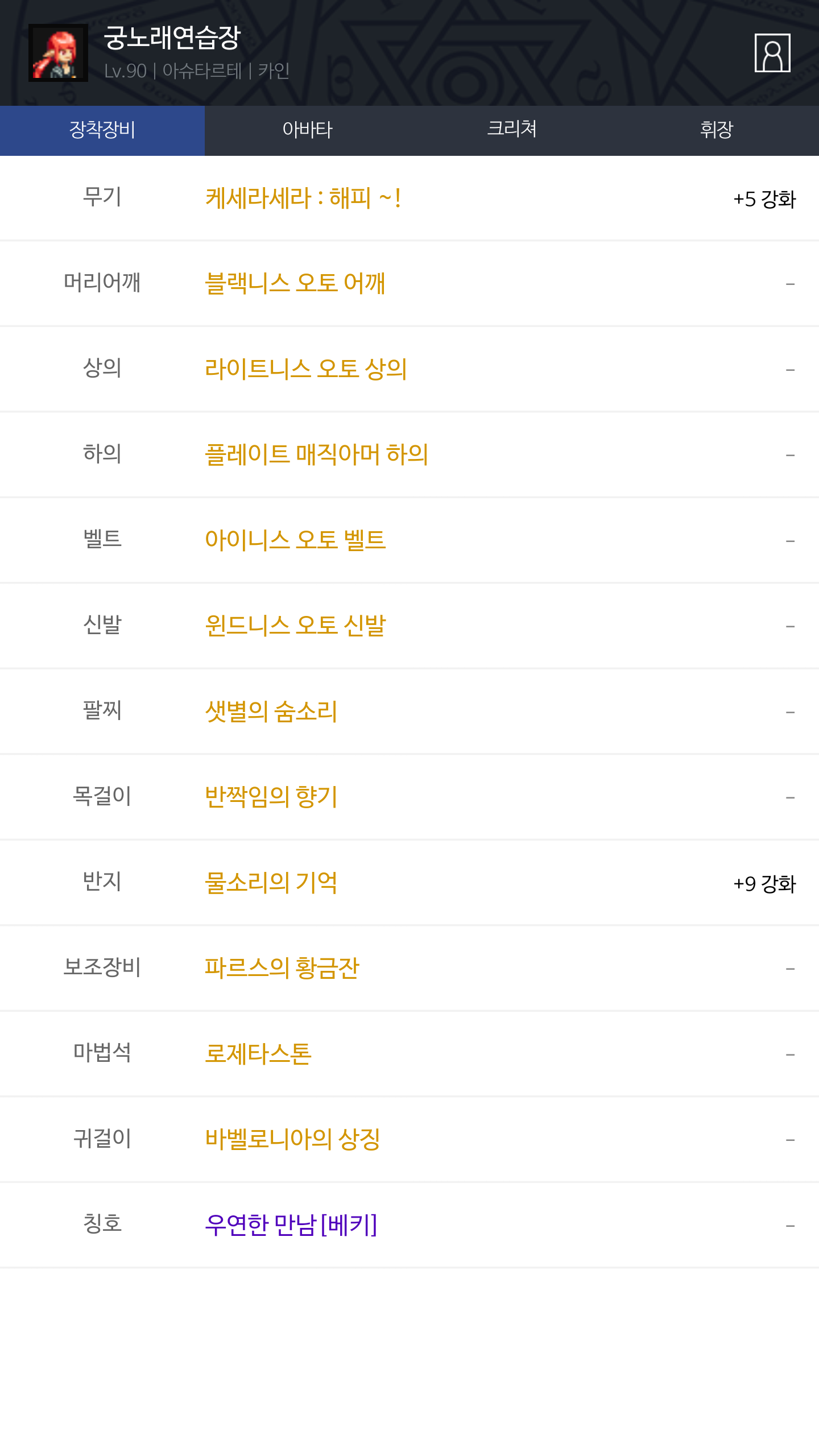819x1456 pixels.
Task: Click the bracelet item 샛별의 숨소리
Action: point(271,712)
